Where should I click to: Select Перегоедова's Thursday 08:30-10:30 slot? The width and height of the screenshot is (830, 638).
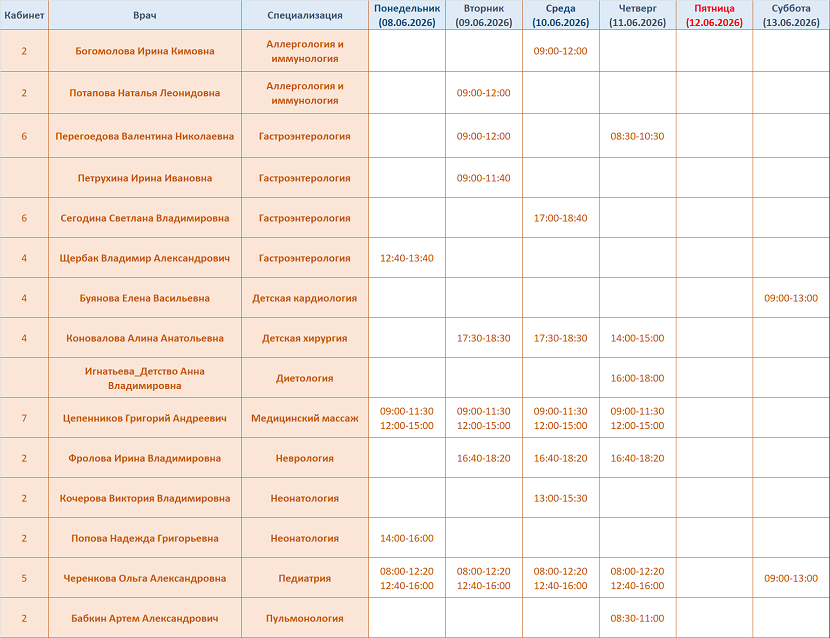[x=637, y=136]
